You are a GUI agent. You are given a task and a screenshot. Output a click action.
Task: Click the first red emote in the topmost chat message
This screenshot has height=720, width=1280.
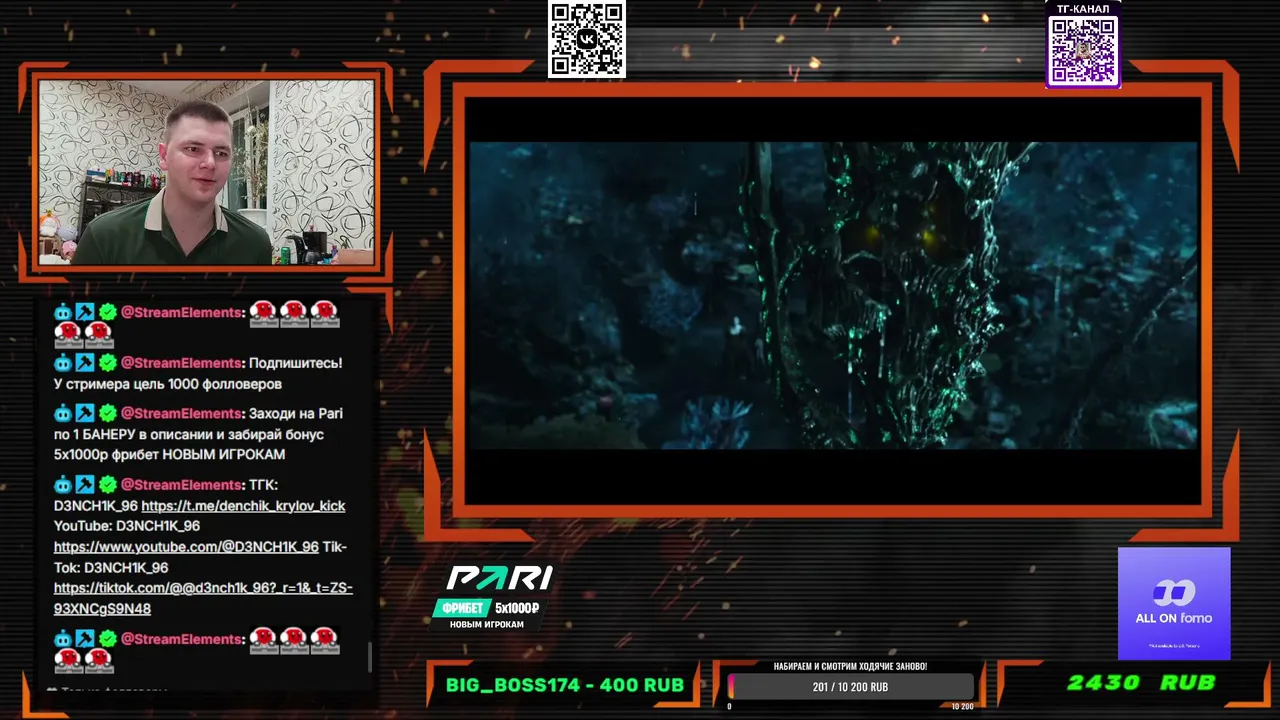[263, 313]
